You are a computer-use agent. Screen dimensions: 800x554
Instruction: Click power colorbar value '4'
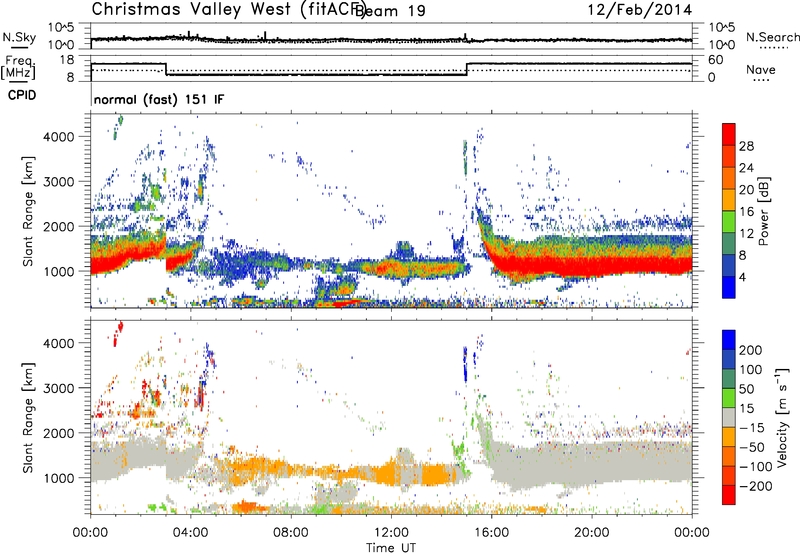point(742,277)
